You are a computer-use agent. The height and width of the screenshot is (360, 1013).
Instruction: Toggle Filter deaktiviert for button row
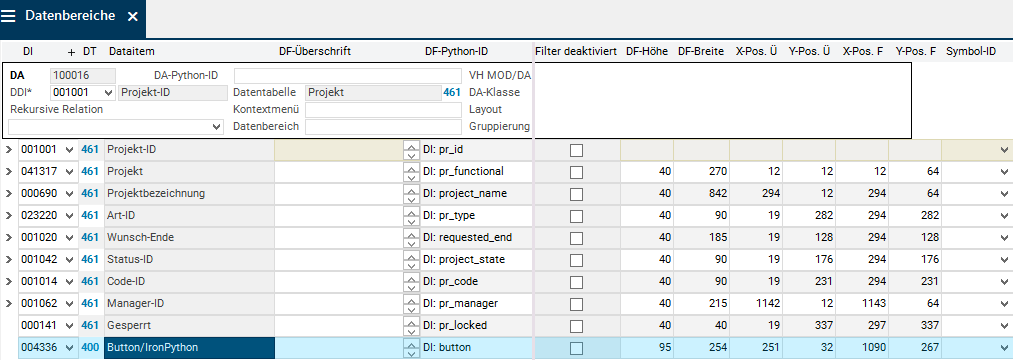tap(576, 348)
